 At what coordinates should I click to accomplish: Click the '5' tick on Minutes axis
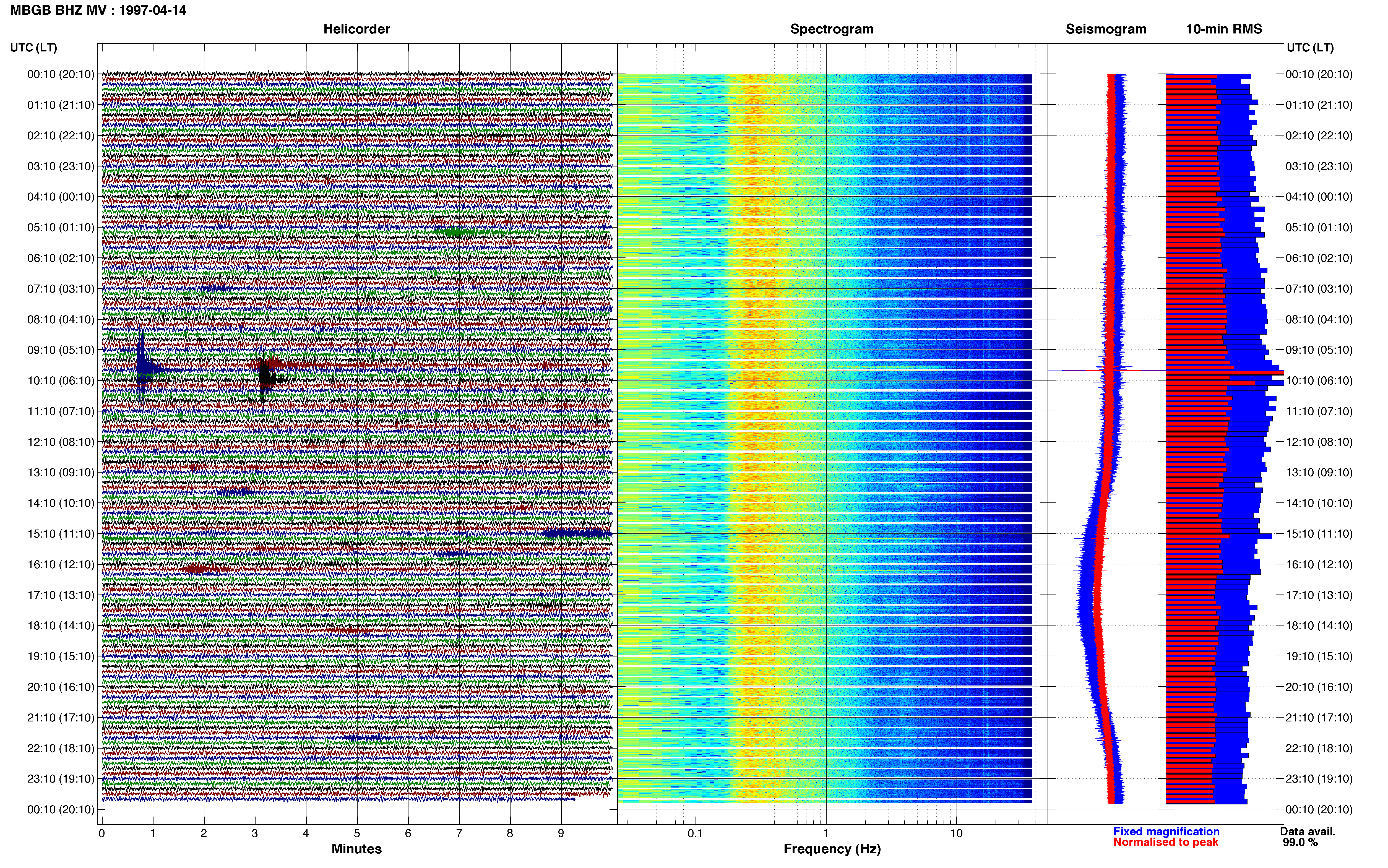357,833
